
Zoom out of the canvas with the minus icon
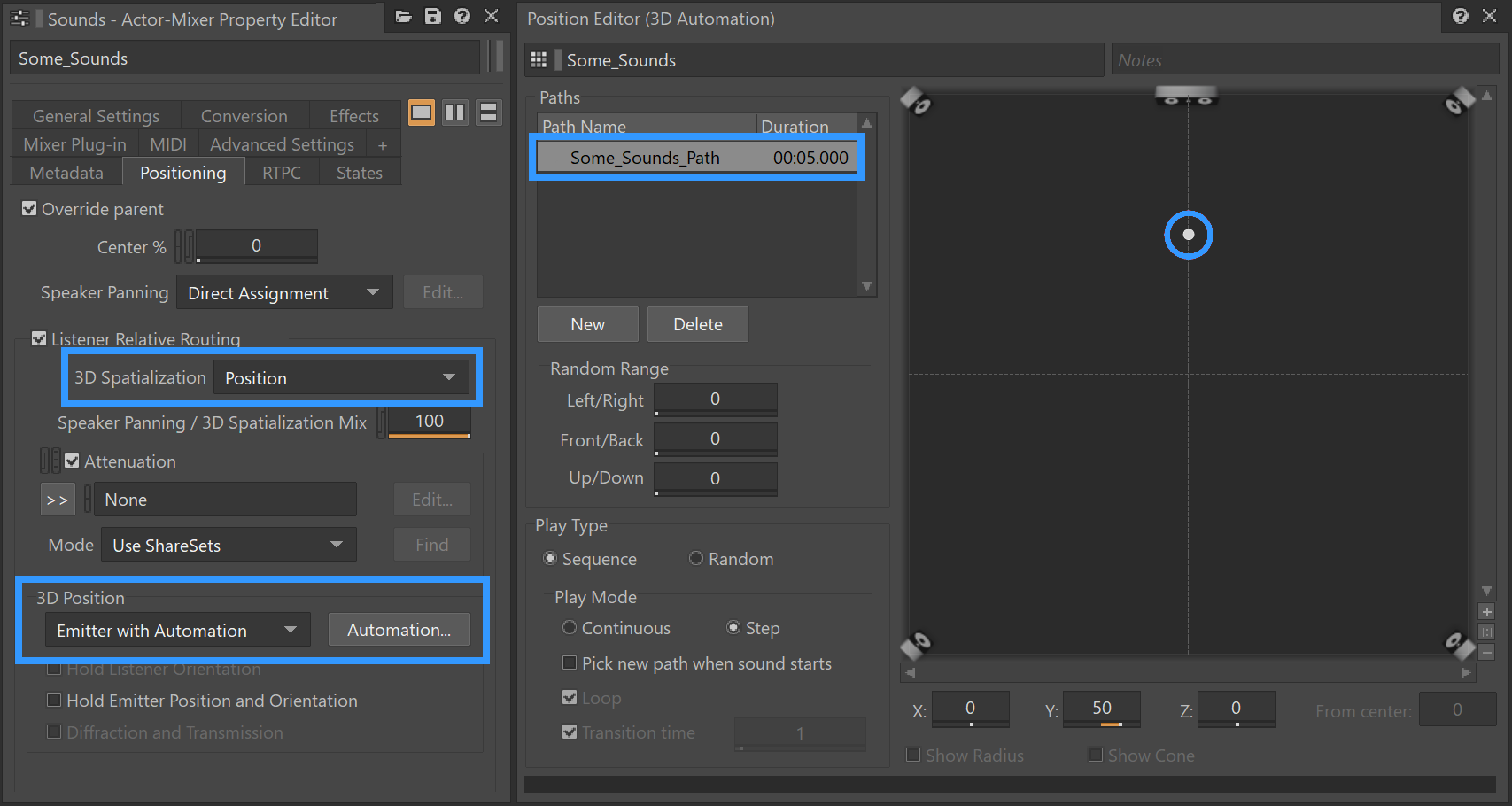coord(1486,652)
